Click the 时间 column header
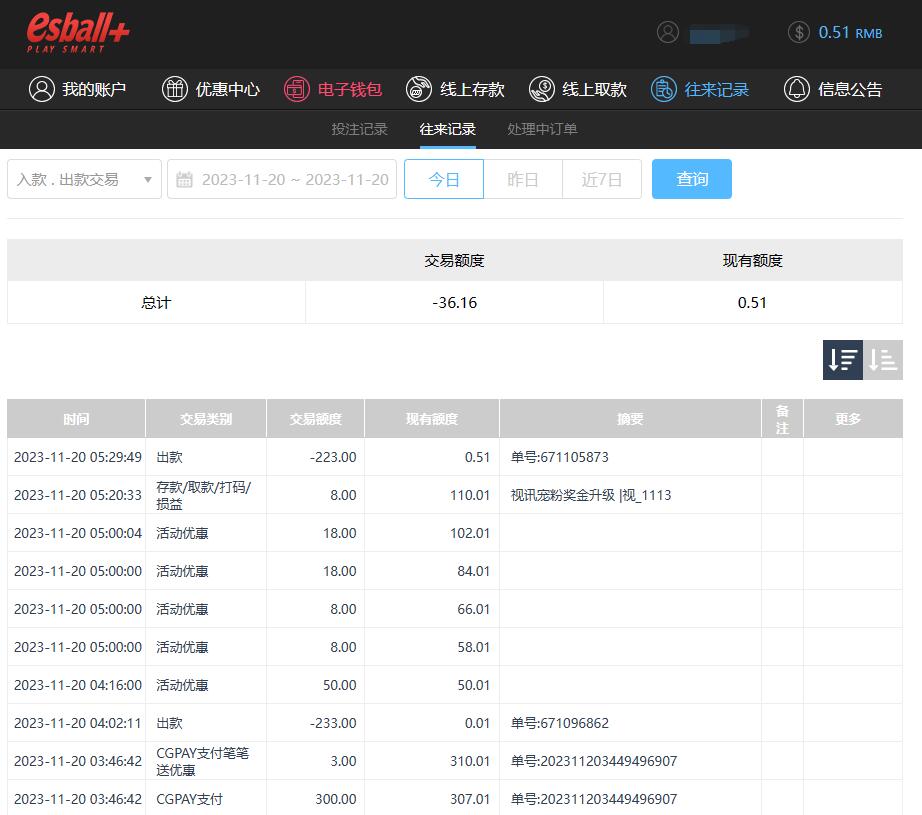Image resolution: width=922 pixels, height=815 pixels. [76, 419]
